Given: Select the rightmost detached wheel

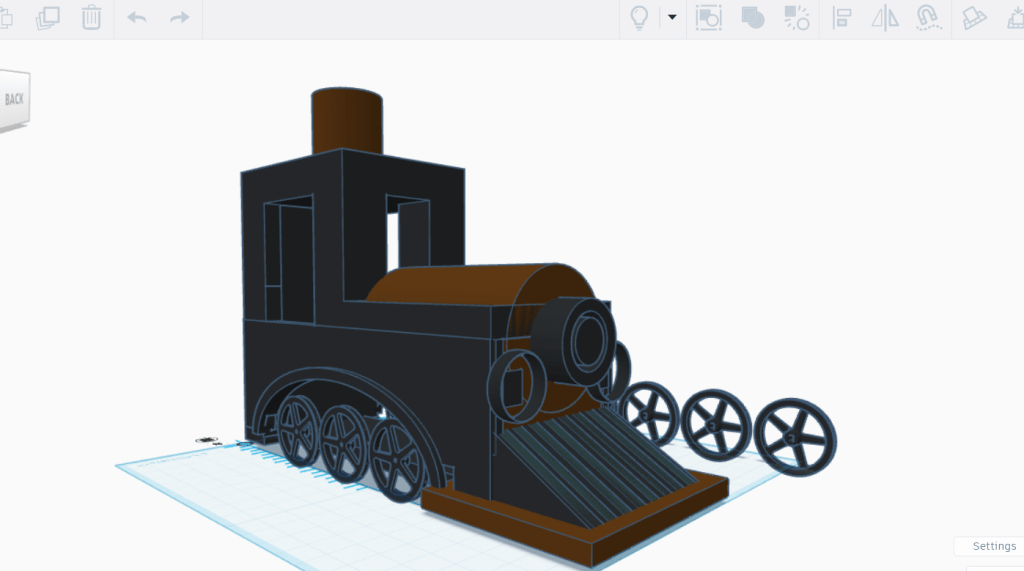Looking at the screenshot, I should tap(795, 437).
